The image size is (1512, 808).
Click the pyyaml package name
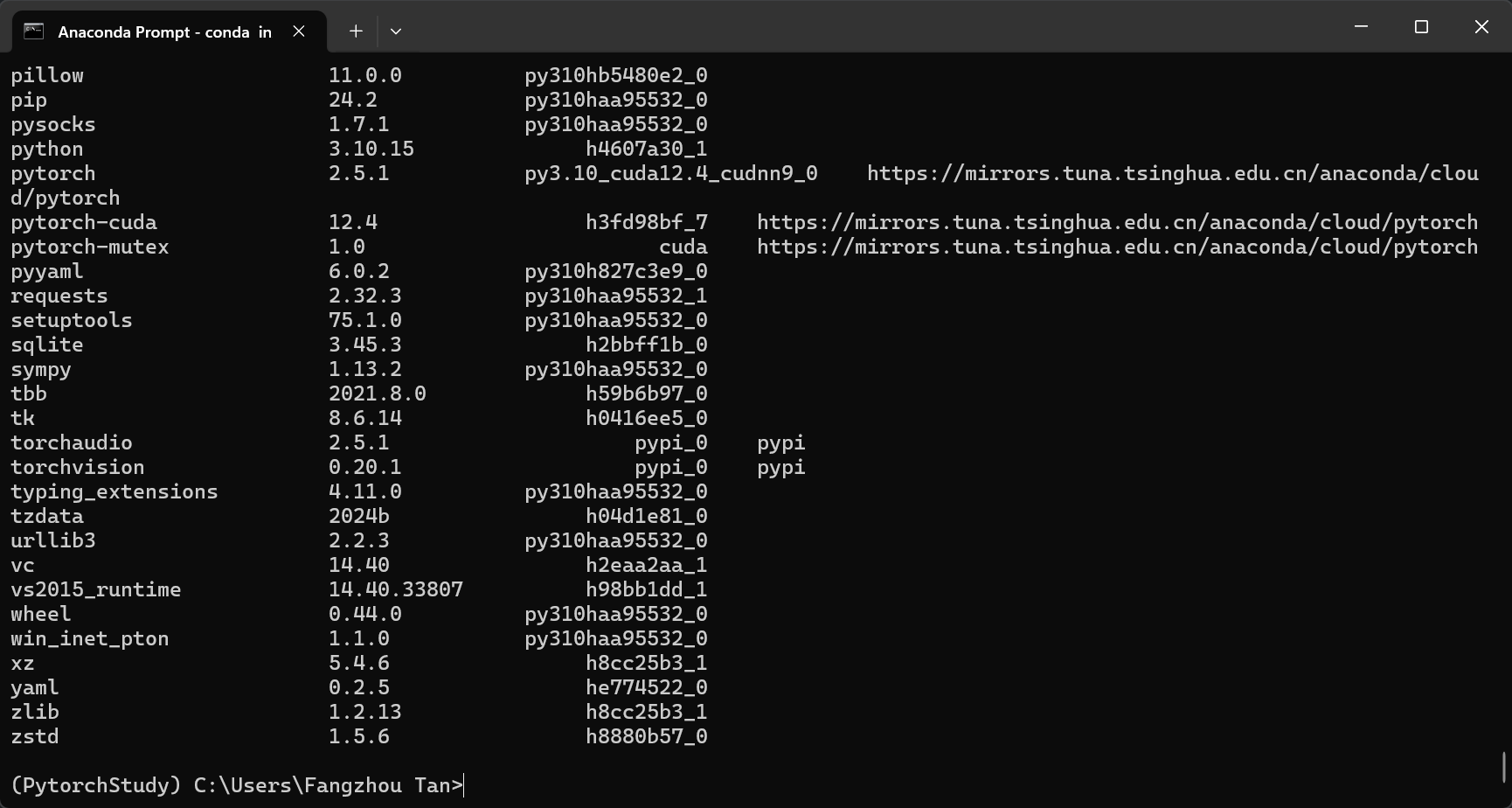click(x=47, y=271)
